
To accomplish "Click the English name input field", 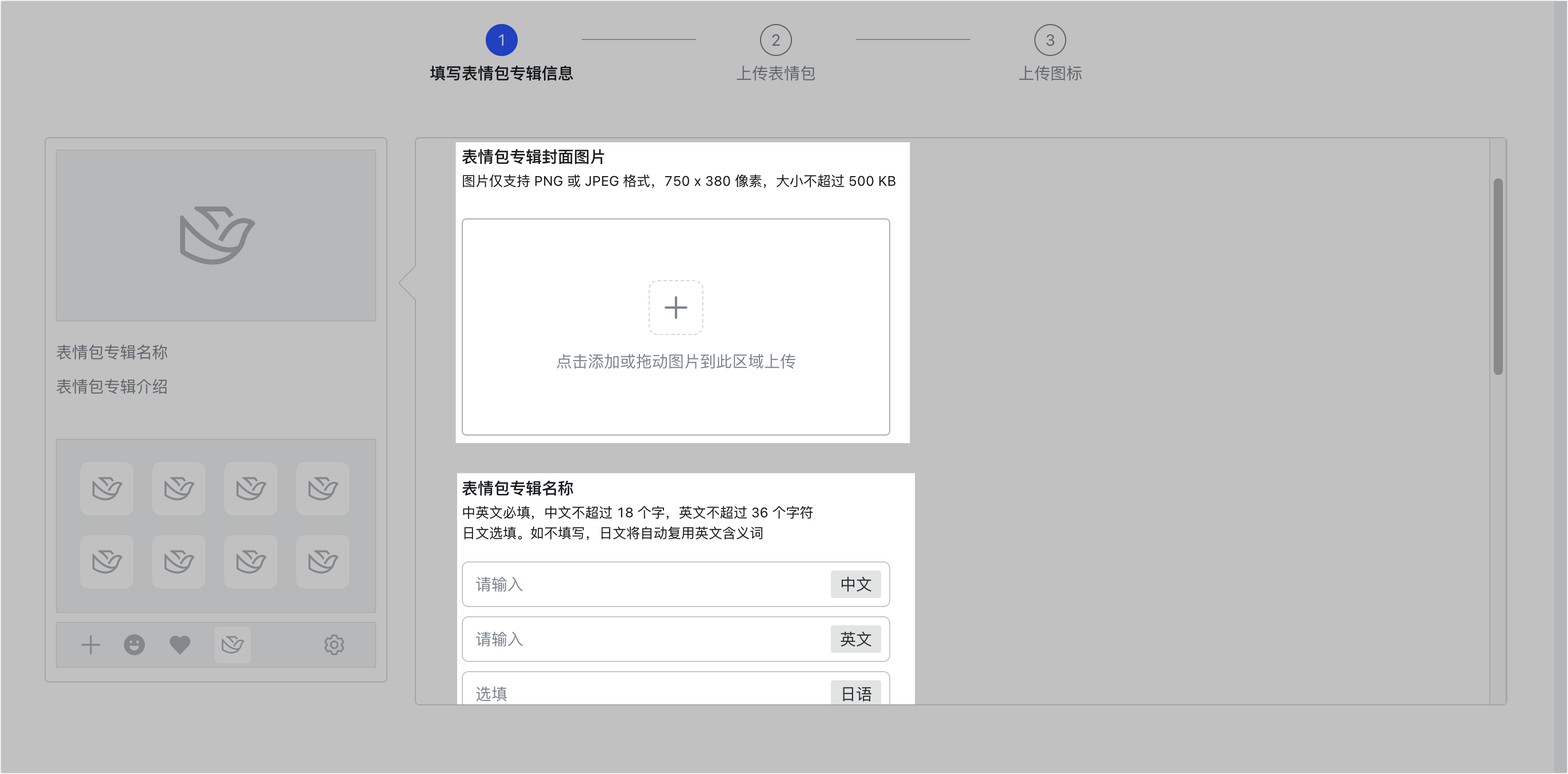I will point(609,639).
